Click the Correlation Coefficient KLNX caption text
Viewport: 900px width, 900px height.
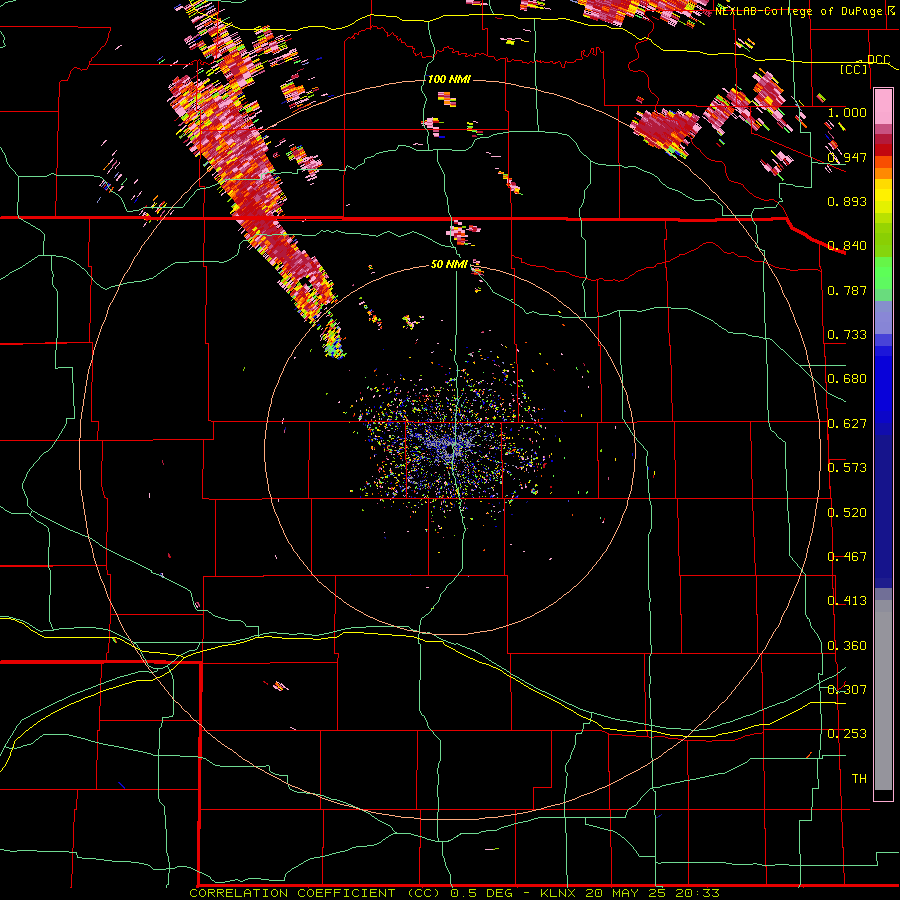tap(454, 893)
